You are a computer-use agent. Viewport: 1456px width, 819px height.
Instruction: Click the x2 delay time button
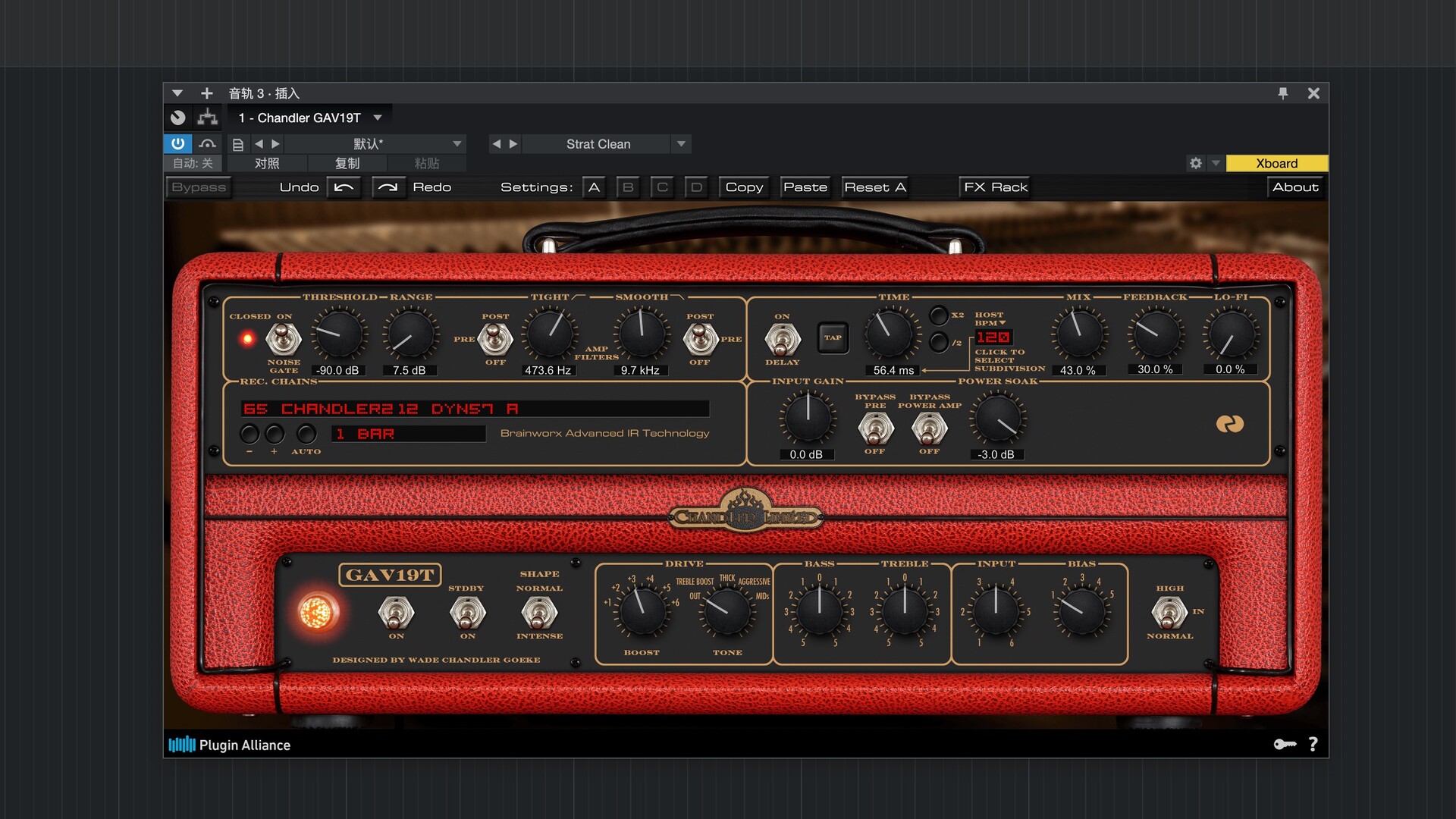tap(939, 315)
